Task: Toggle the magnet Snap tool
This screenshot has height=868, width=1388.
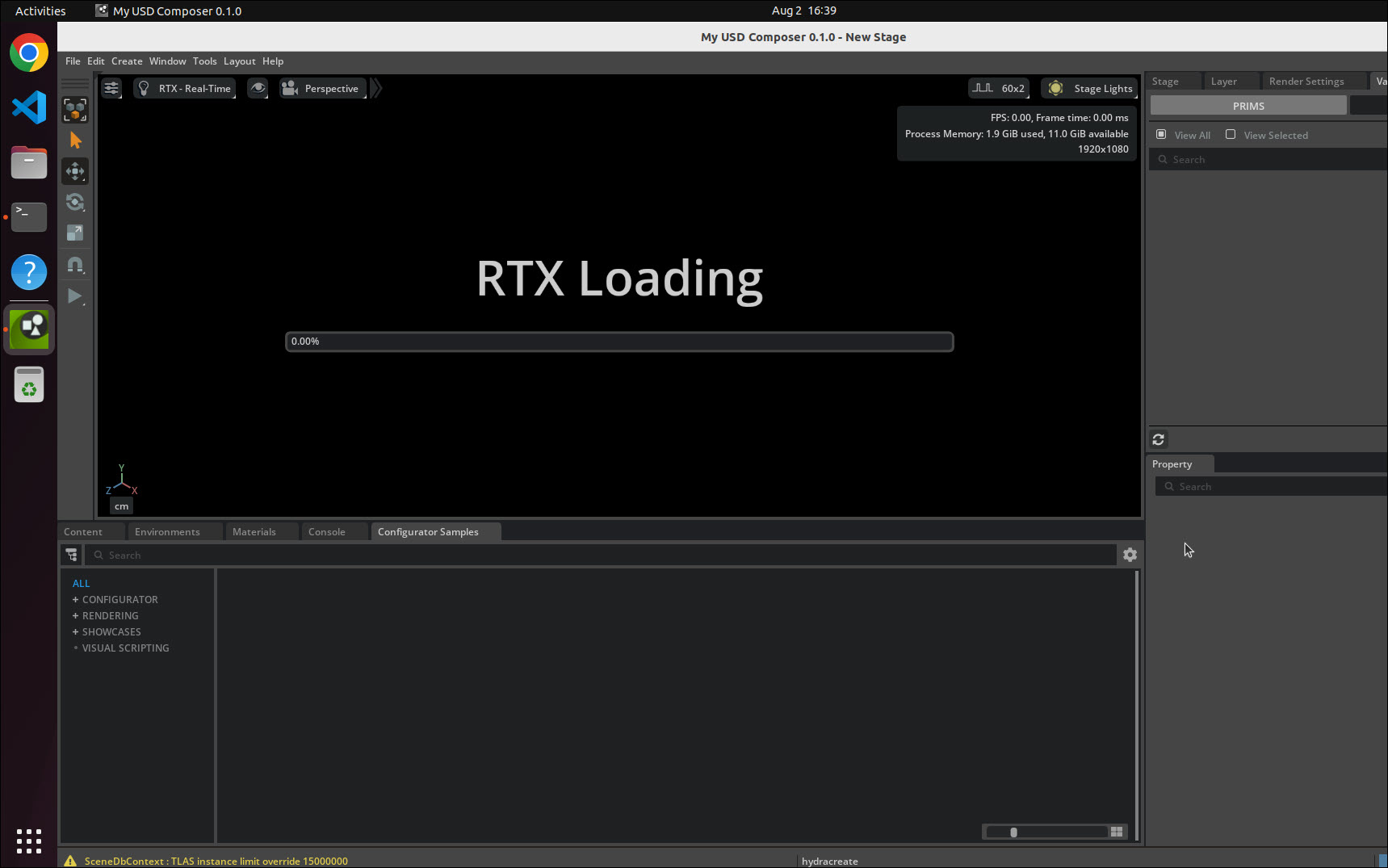Action: point(75,264)
